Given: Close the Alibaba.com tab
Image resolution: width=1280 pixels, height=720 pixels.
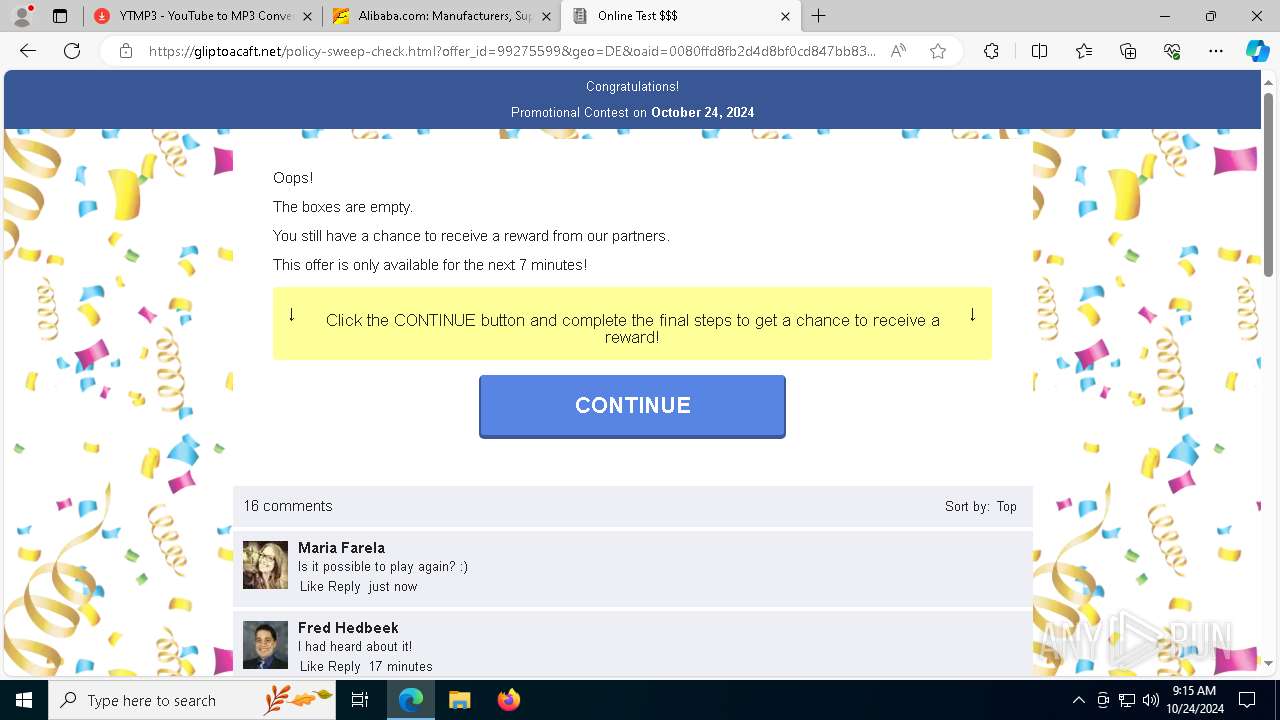Looking at the screenshot, I should point(546,16).
